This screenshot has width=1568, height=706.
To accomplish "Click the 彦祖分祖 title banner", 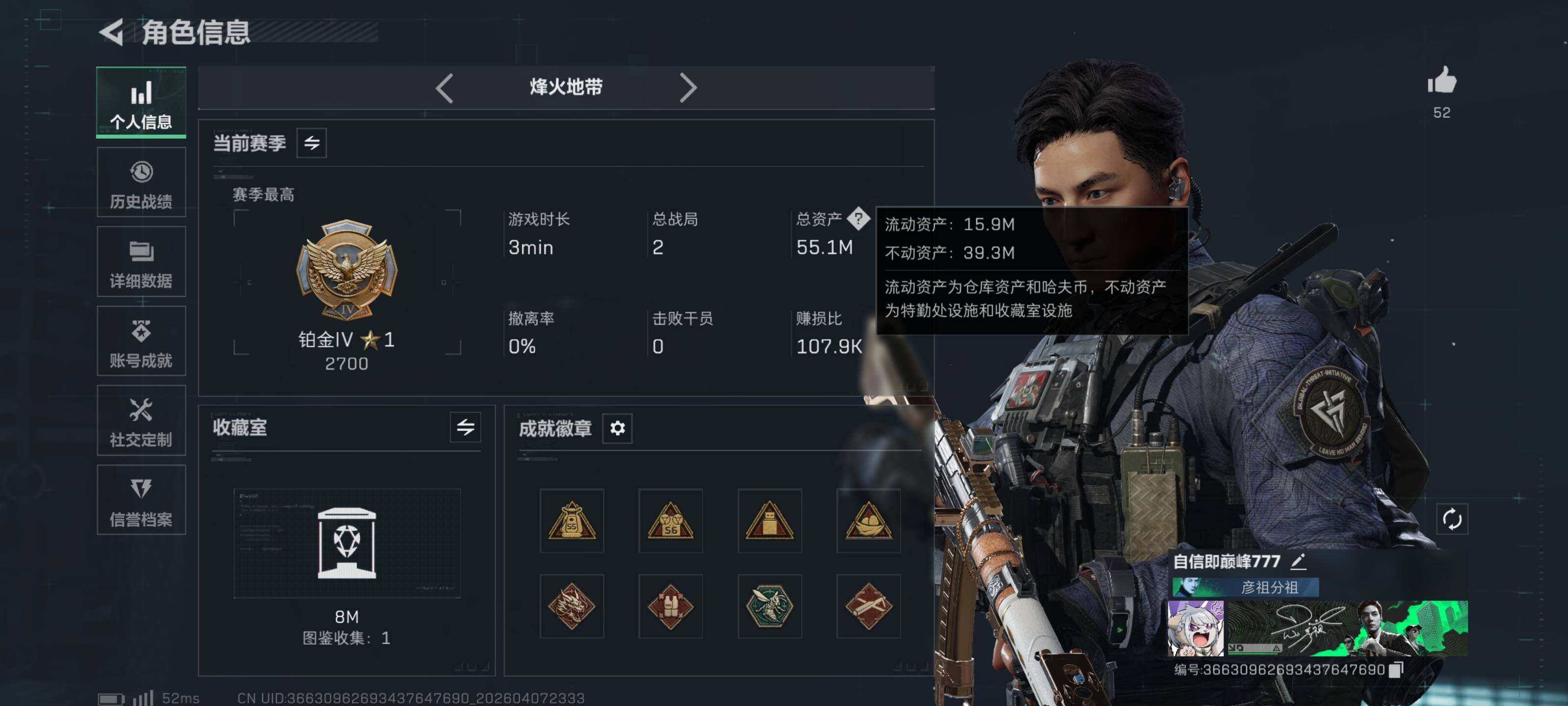I will [1246, 587].
